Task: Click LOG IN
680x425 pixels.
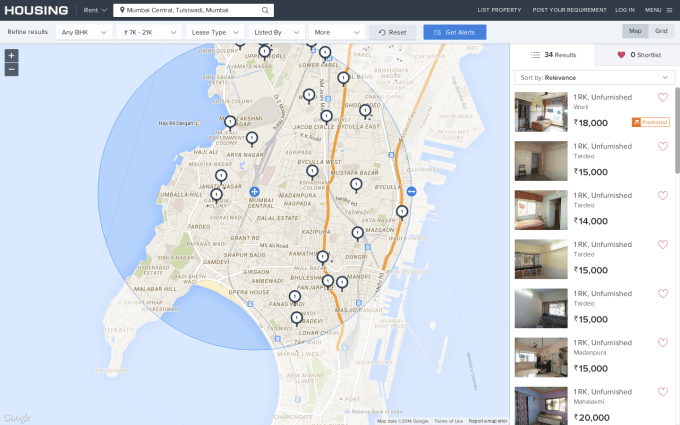Action: [624, 10]
